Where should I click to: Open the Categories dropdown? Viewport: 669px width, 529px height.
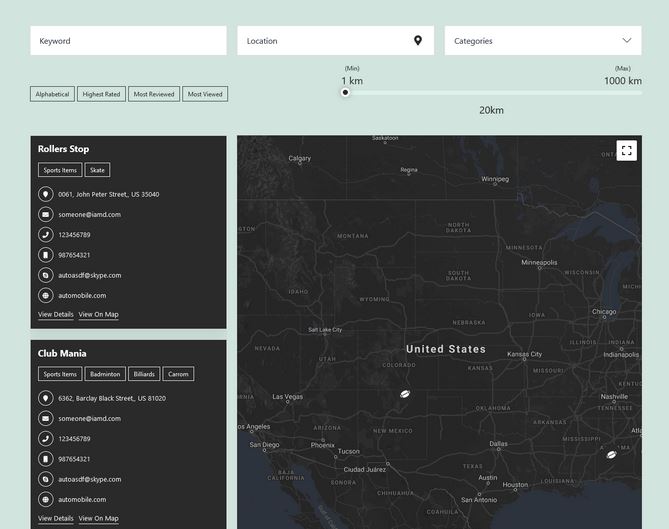(543, 41)
